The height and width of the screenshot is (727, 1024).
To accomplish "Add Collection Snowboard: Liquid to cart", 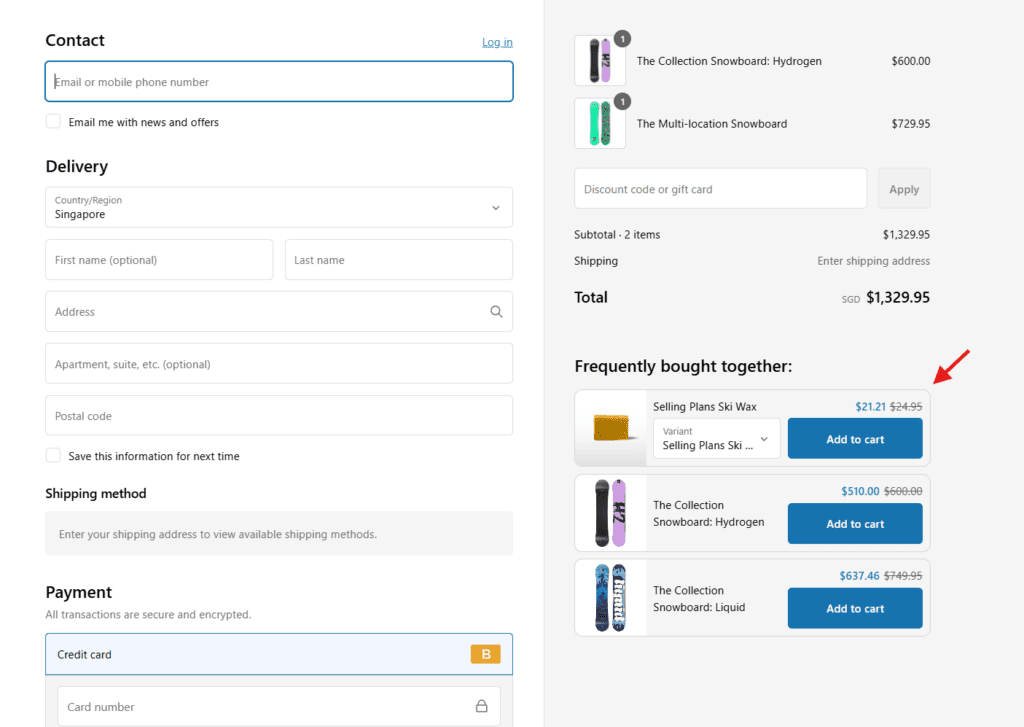I will [x=854, y=608].
